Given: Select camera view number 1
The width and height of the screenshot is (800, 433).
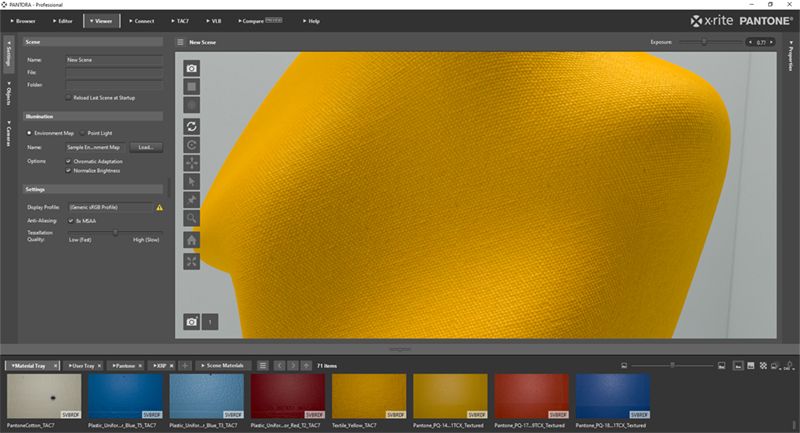Looking at the screenshot, I should tap(210, 322).
